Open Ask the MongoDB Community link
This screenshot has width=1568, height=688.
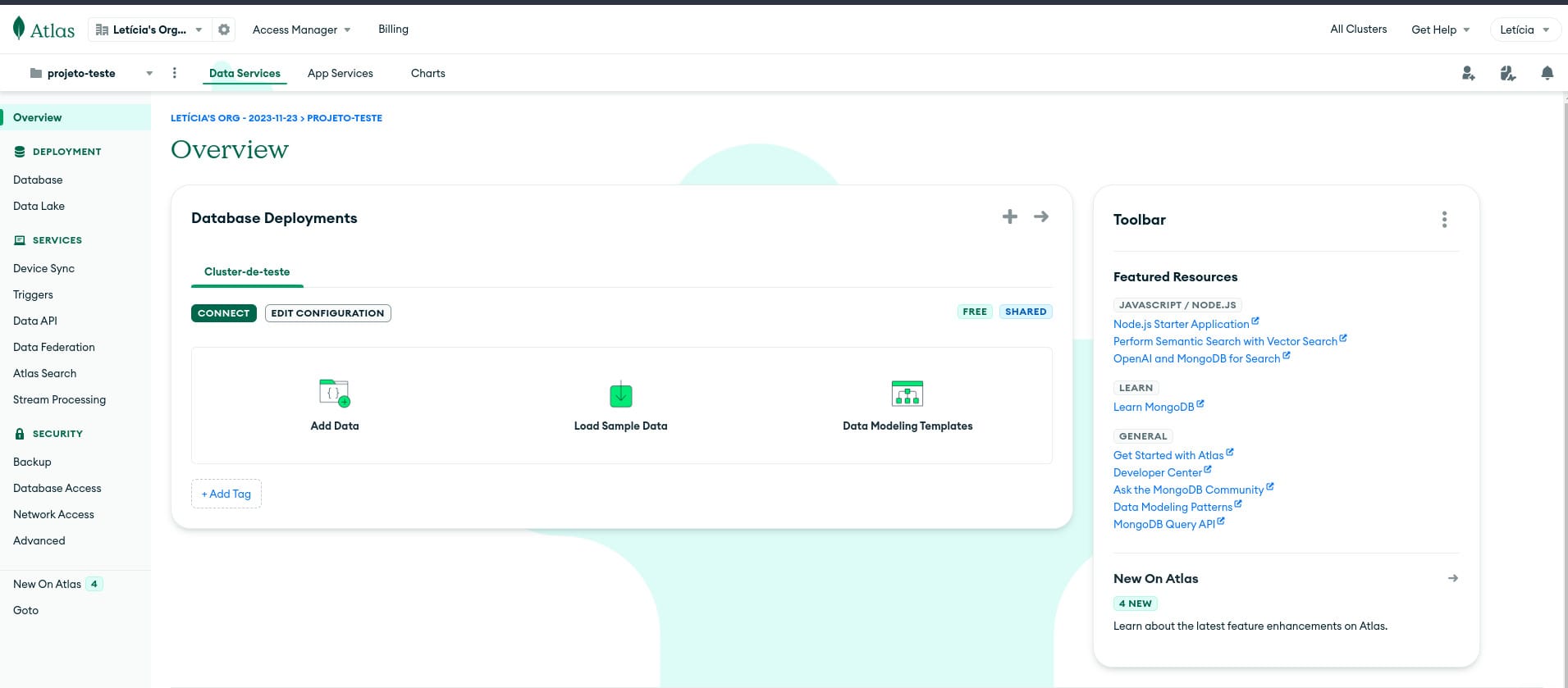(x=1193, y=490)
